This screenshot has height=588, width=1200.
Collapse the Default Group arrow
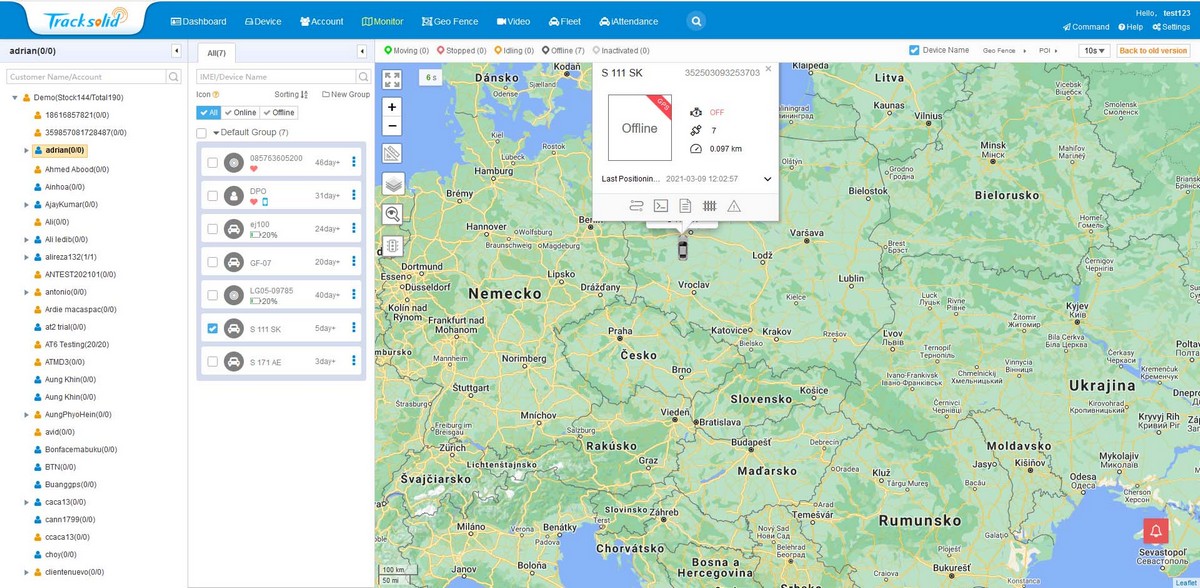216,132
